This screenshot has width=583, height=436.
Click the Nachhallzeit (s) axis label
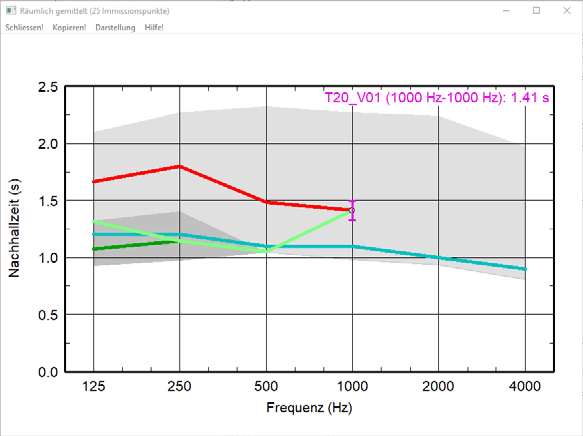tap(14, 229)
